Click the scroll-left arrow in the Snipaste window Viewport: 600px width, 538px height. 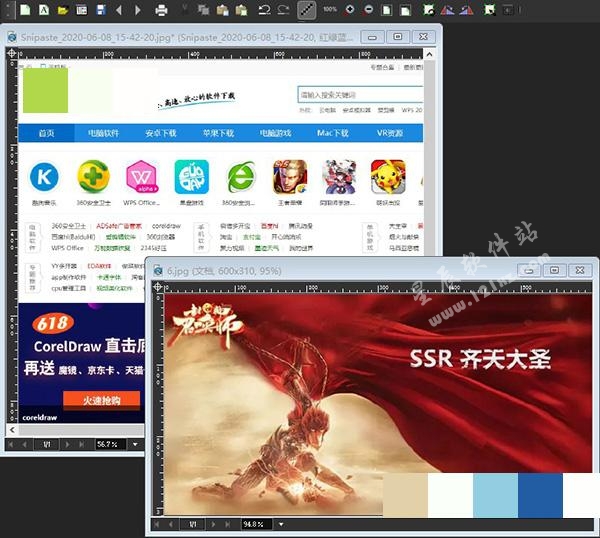(13, 430)
